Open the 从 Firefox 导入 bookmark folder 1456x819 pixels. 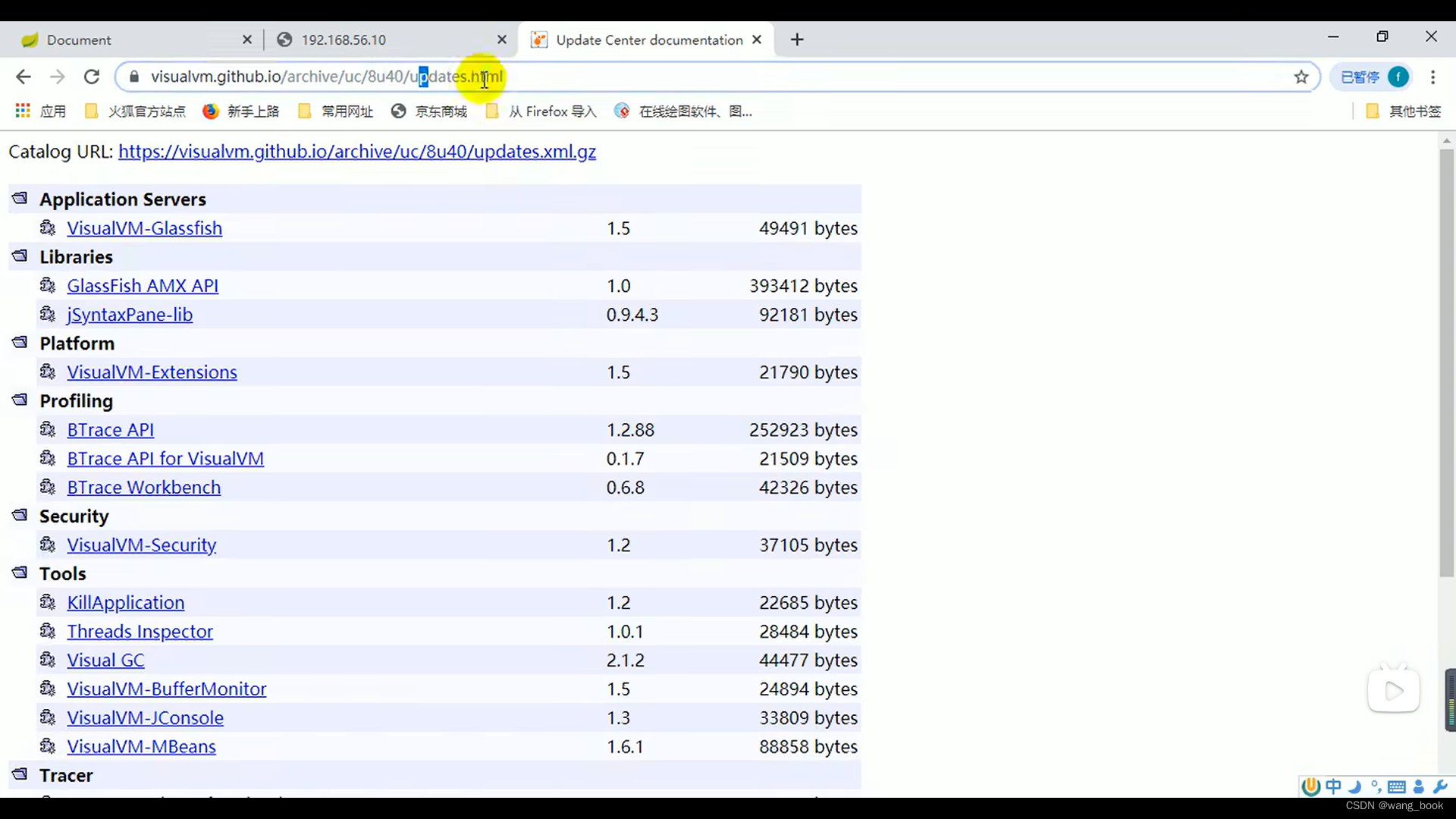541,111
